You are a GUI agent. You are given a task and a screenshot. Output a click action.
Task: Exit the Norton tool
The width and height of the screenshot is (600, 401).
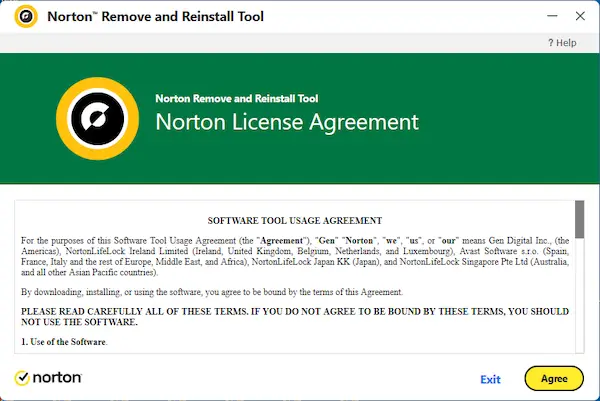click(x=490, y=379)
